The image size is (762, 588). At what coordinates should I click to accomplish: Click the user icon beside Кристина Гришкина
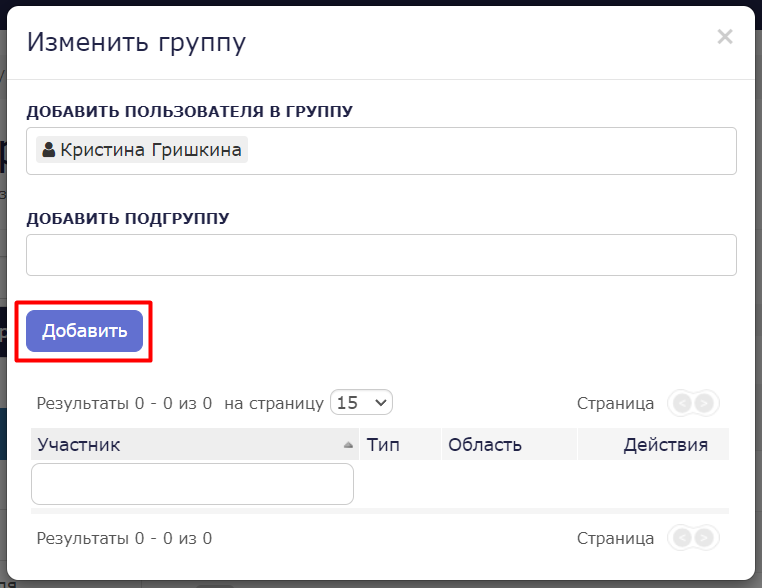[x=49, y=150]
